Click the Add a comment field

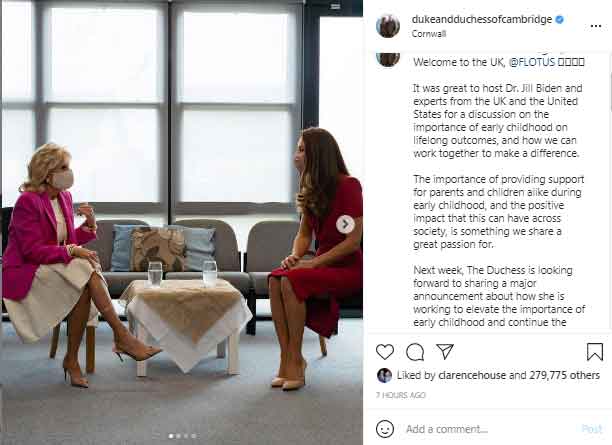488,429
